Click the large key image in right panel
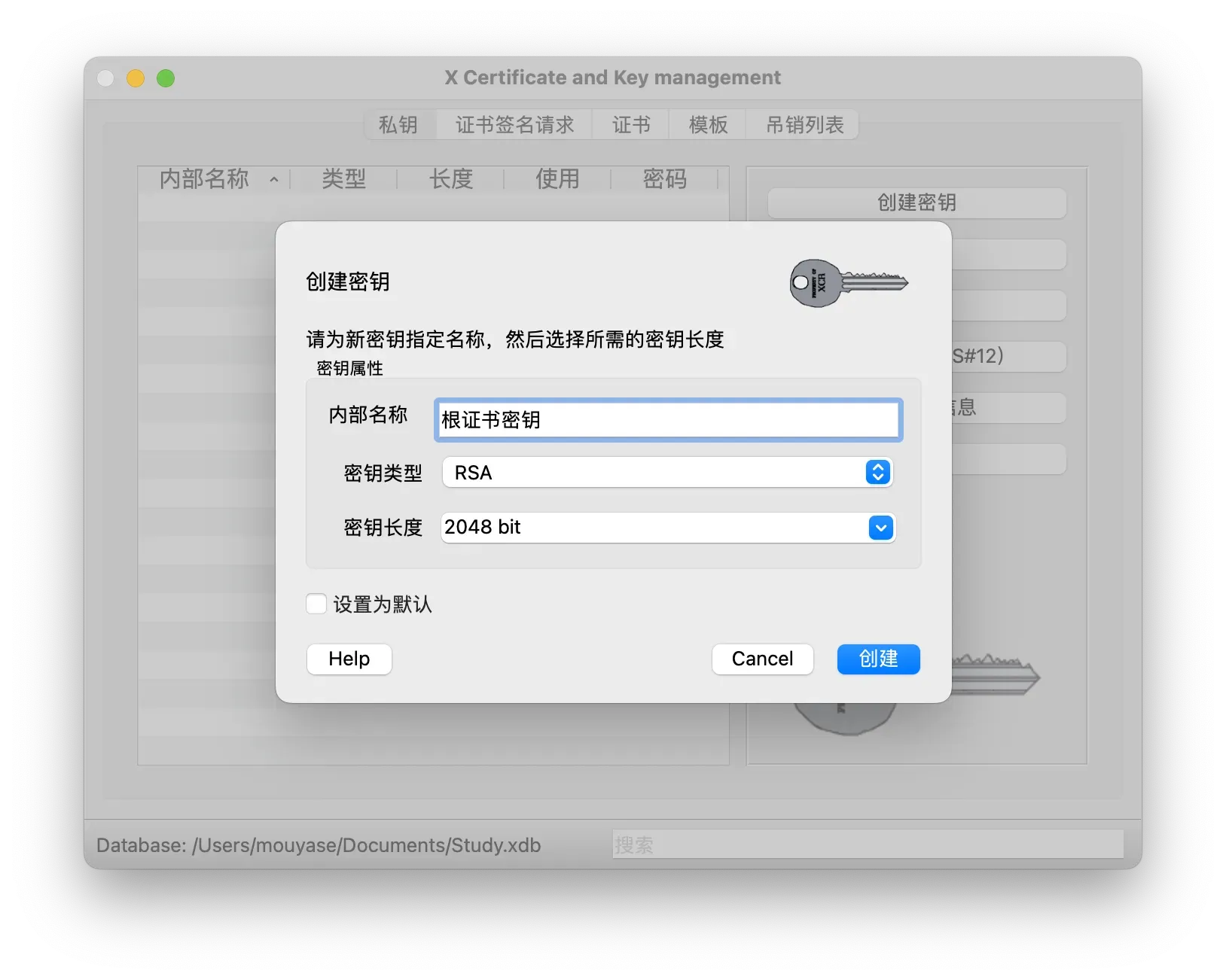The width and height of the screenshot is (1226, 980). coord(994,677)
